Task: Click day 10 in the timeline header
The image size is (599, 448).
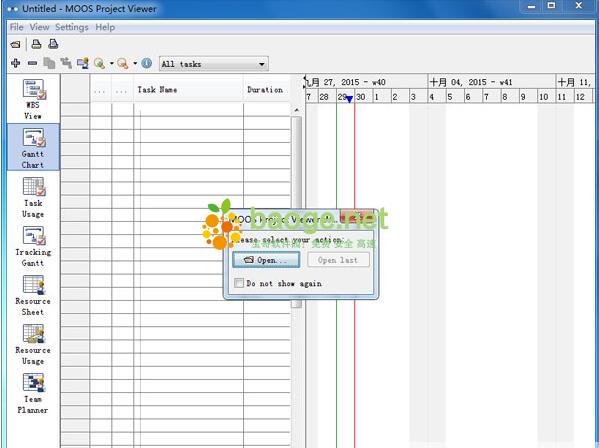Action: (546, 97)
